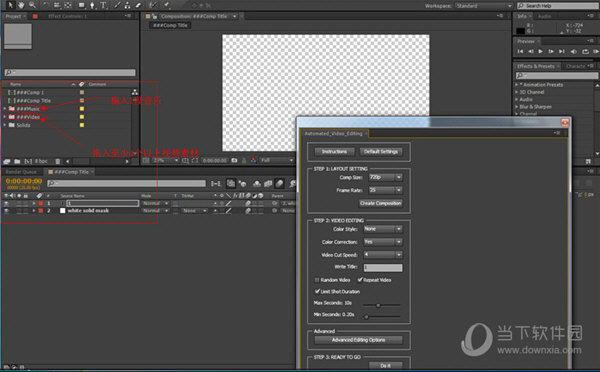Screen dimensions: 600x372
Task: Click the new folder icon in Project panel
Action: (x=17, y=162)
